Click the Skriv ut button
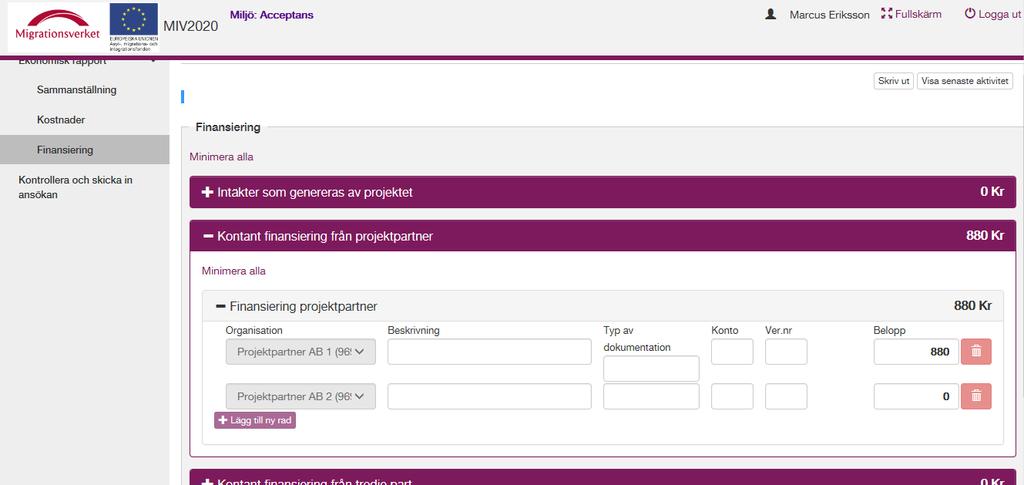Viewport: 1024px width, 485px height. pos(893,81)
